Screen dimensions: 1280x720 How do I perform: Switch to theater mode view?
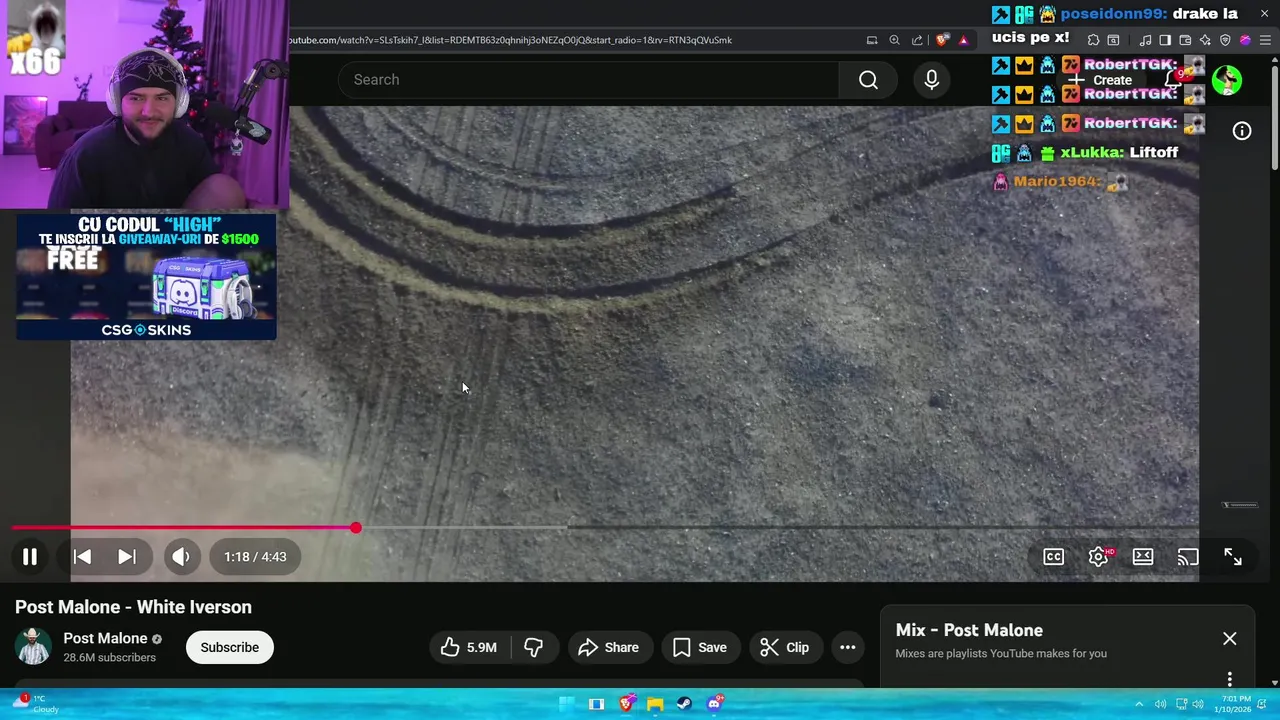coord(1143,557)
